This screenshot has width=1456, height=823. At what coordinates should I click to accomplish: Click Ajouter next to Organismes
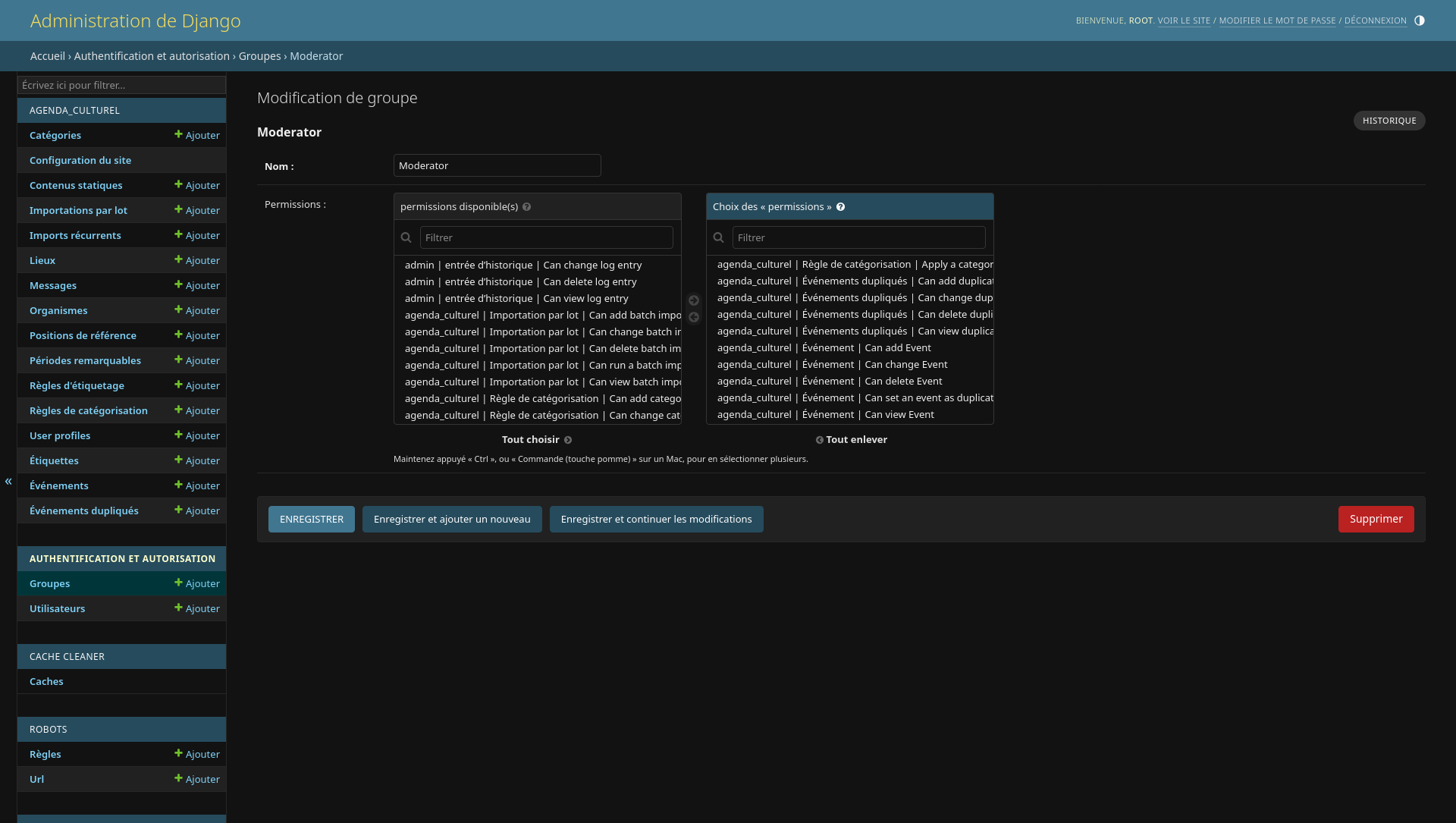click(197, 310)
